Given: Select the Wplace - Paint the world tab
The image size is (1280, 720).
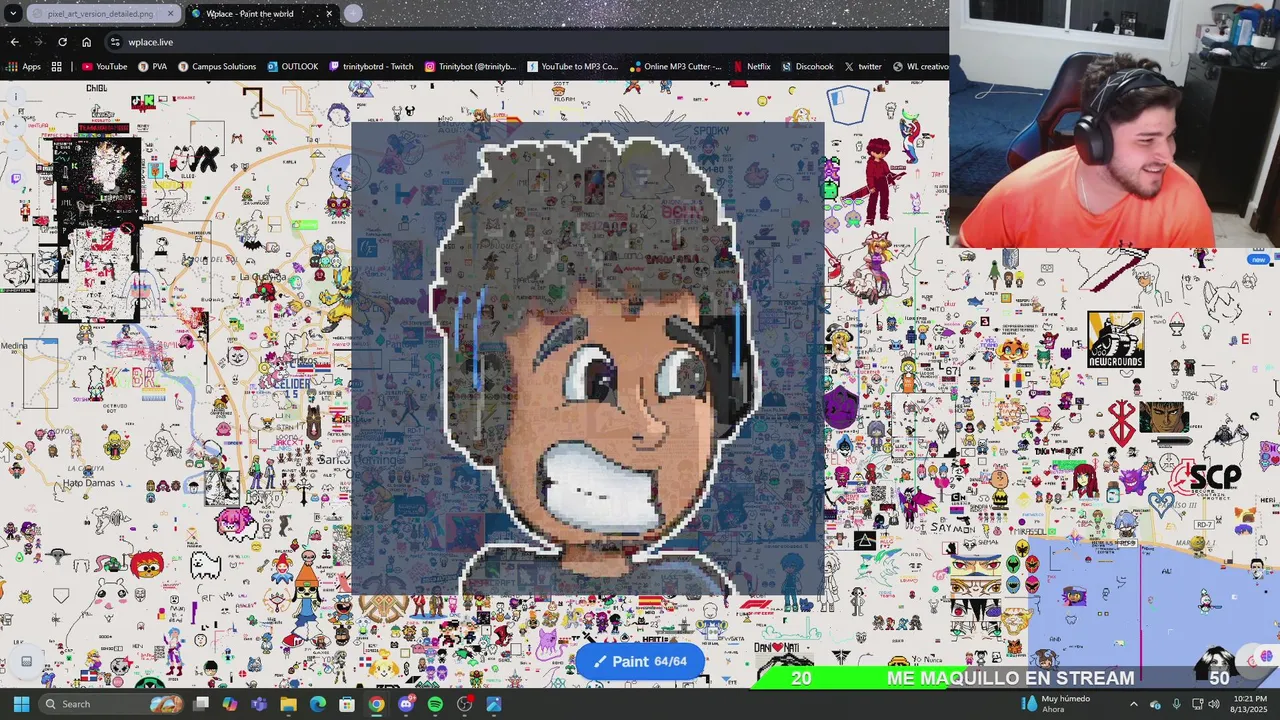Looking at the screenshot, I should (x=260, y=14).
